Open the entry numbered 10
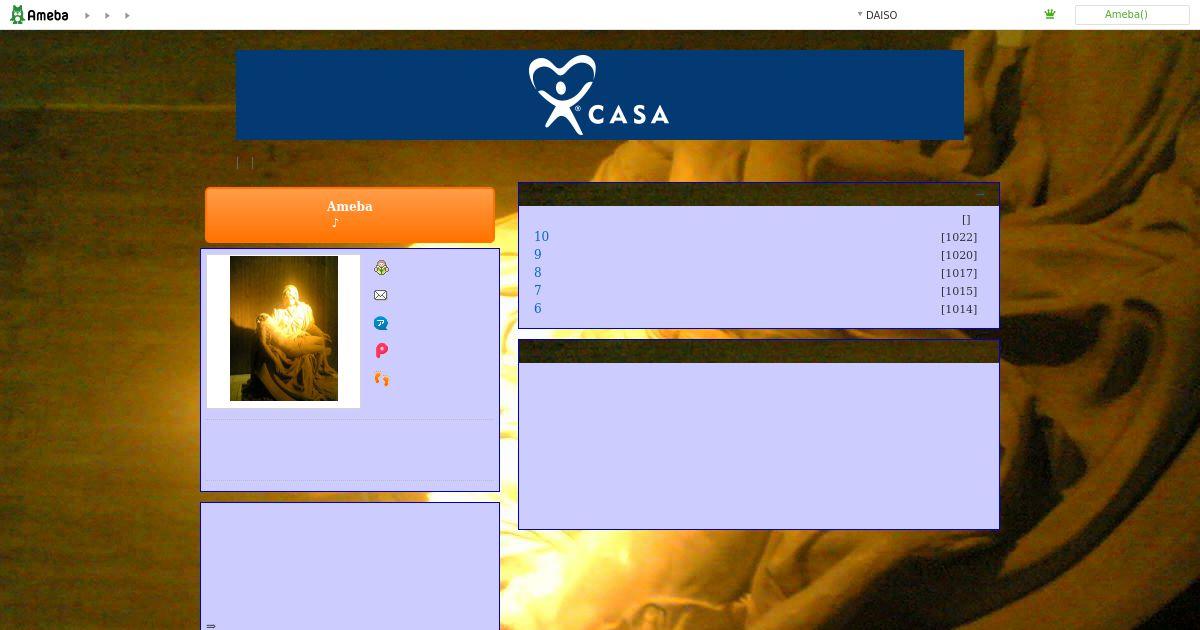Screen dimensions: 1200x630 [x=541, y=237]
